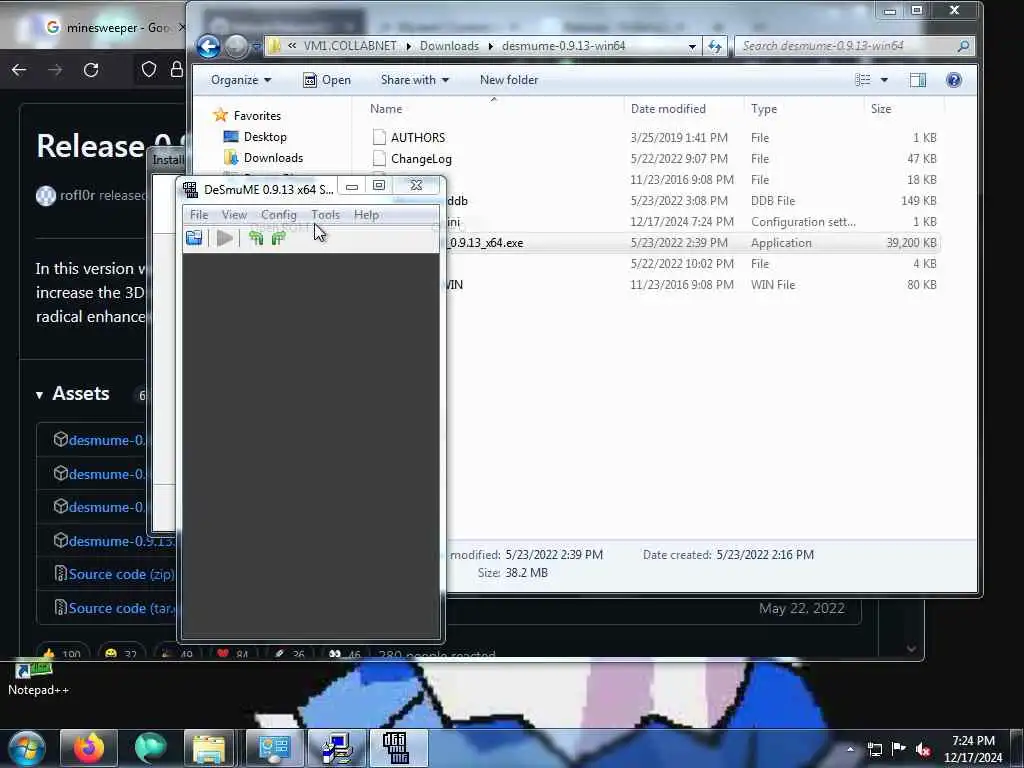Open the DeSmuME Help menu
The image size is (1024, 768).
point(366,215)
